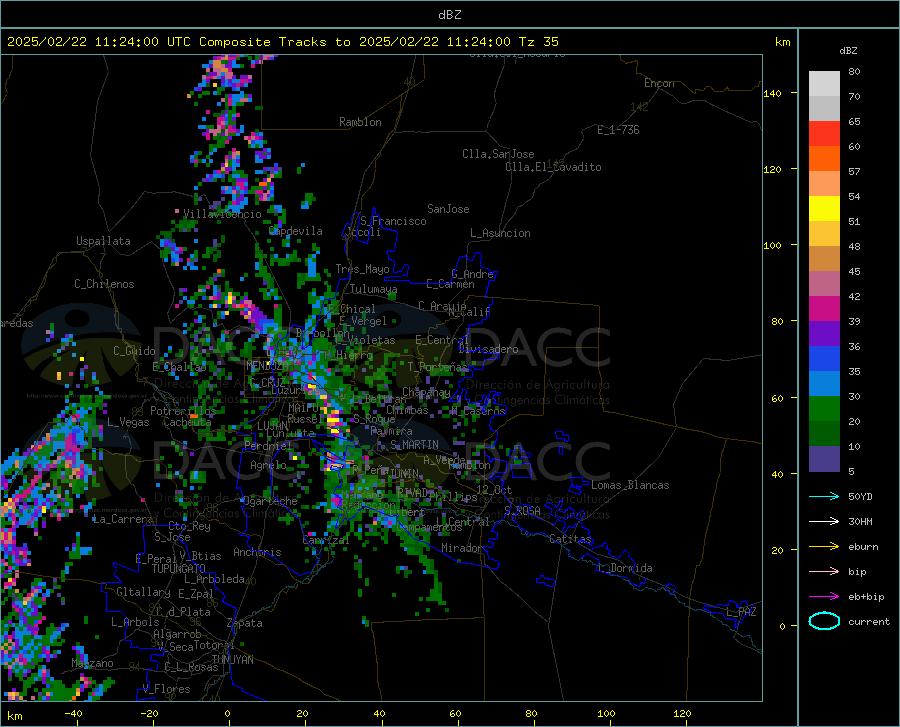Select the 'TUPUNGATO' map label
This screenshot has height=727, width=900.
coord(179,569)
